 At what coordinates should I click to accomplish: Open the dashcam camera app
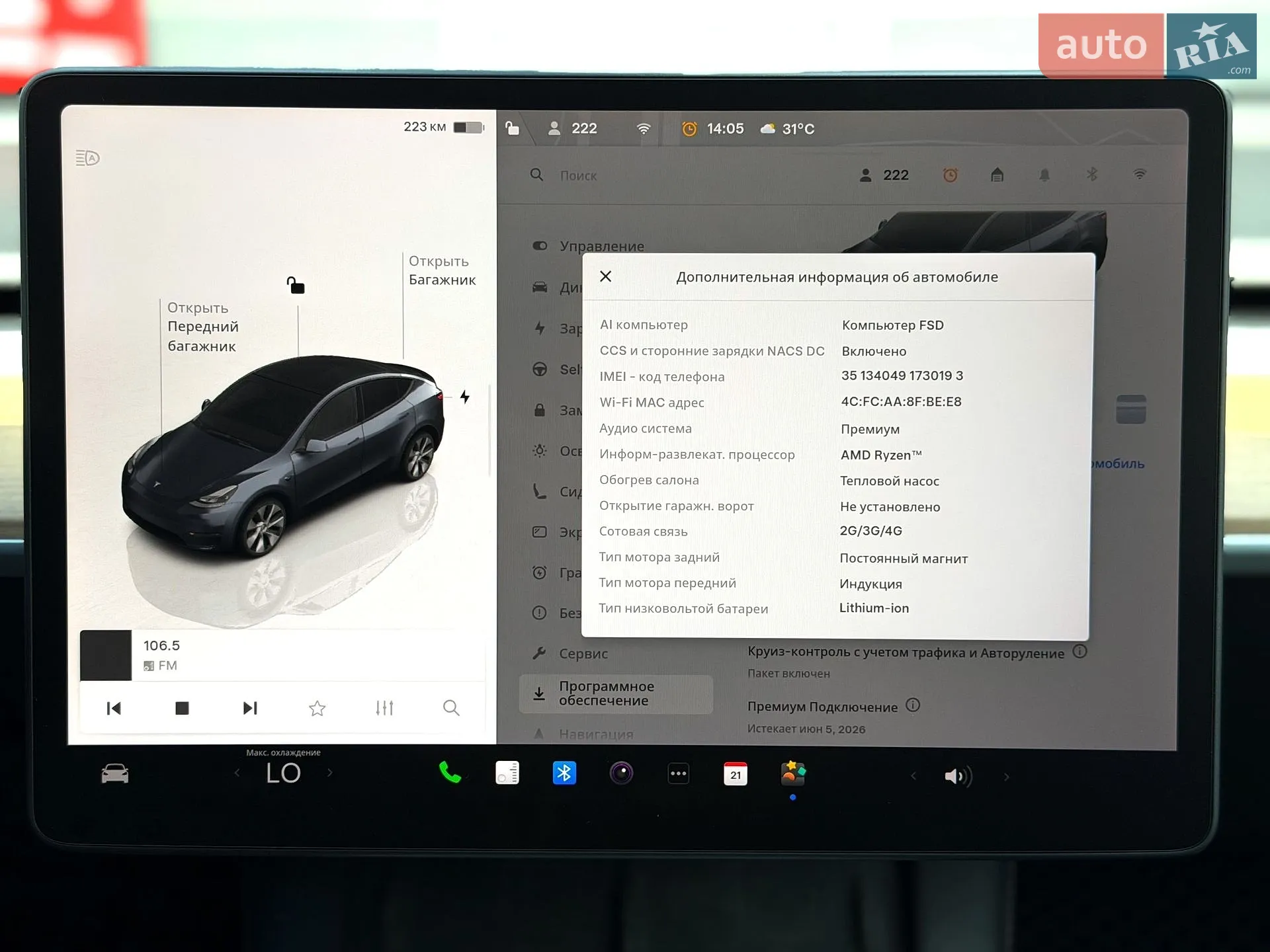(x=621, y=772)
